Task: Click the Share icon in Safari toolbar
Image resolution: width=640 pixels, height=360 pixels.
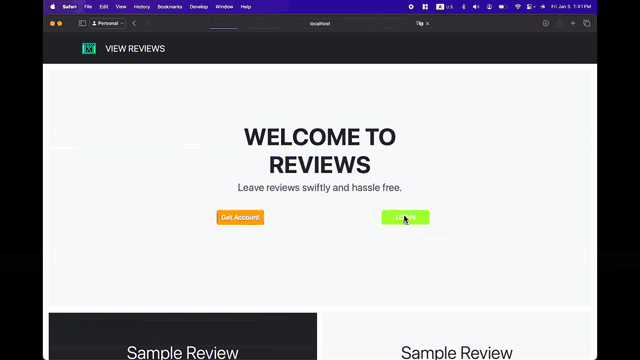Action: click(559, 23)
